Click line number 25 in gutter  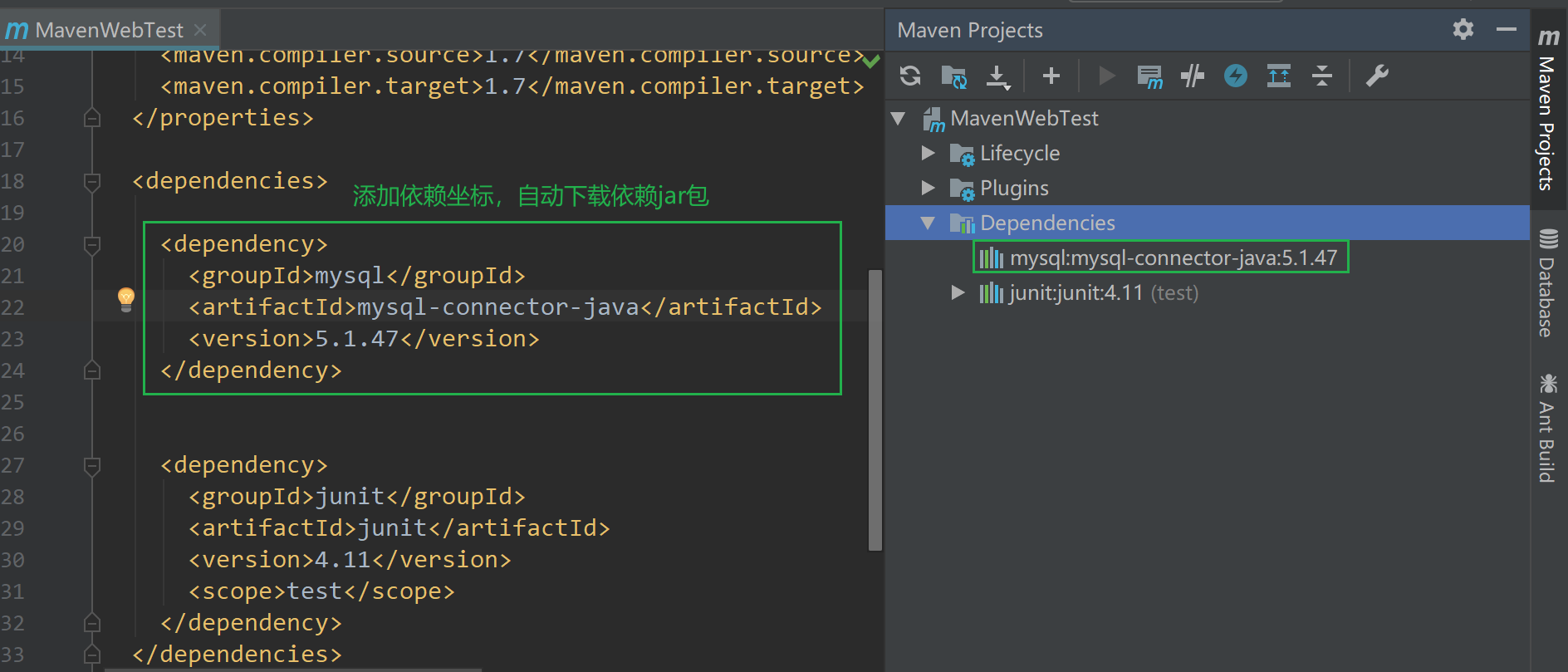pyautogui.click(x=12, y=402)
